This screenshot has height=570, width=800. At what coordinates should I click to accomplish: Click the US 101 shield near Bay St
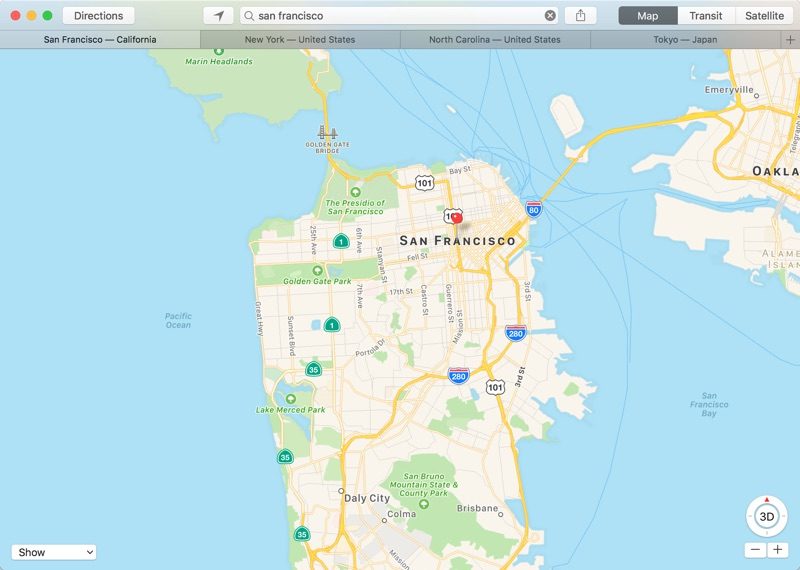click(x=424, y=183)
